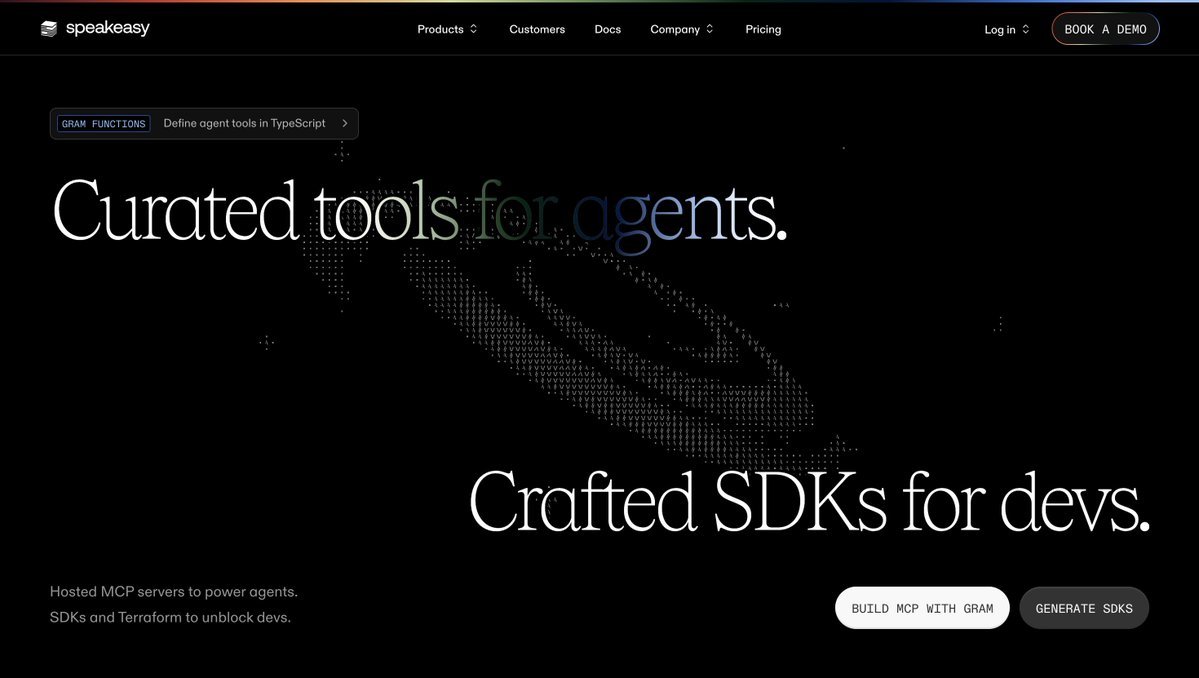Navigate to the Pricing page
1199x678 pixels.
763,29
